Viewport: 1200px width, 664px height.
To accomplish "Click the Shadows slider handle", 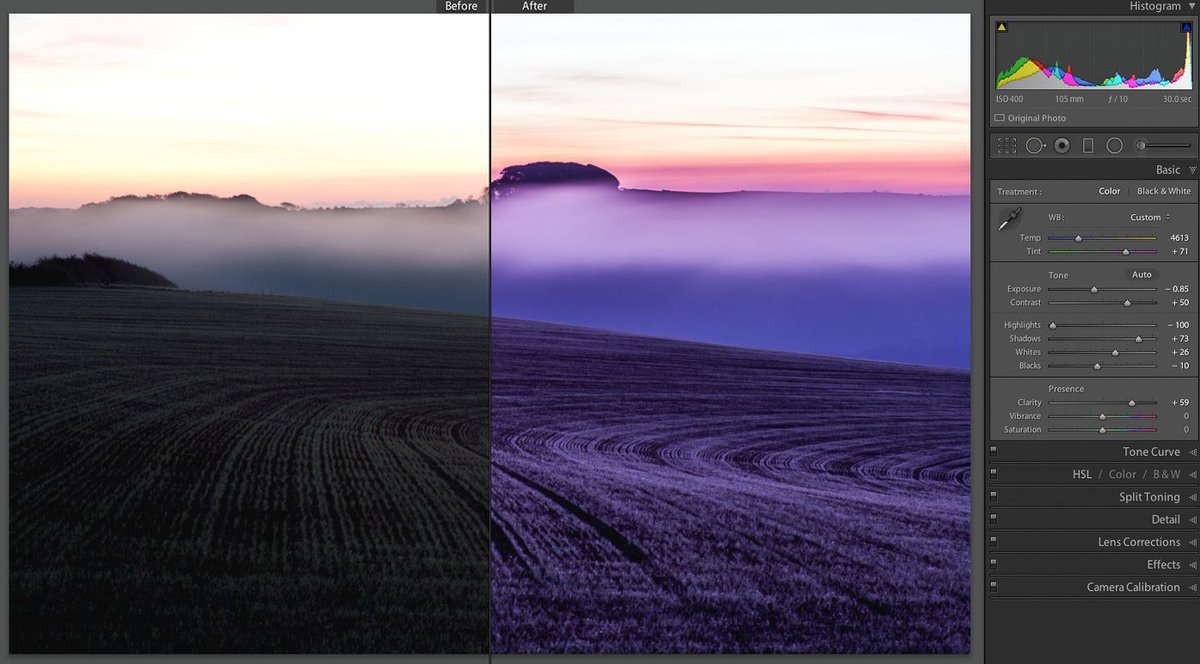I will [x=1138, y=339].
